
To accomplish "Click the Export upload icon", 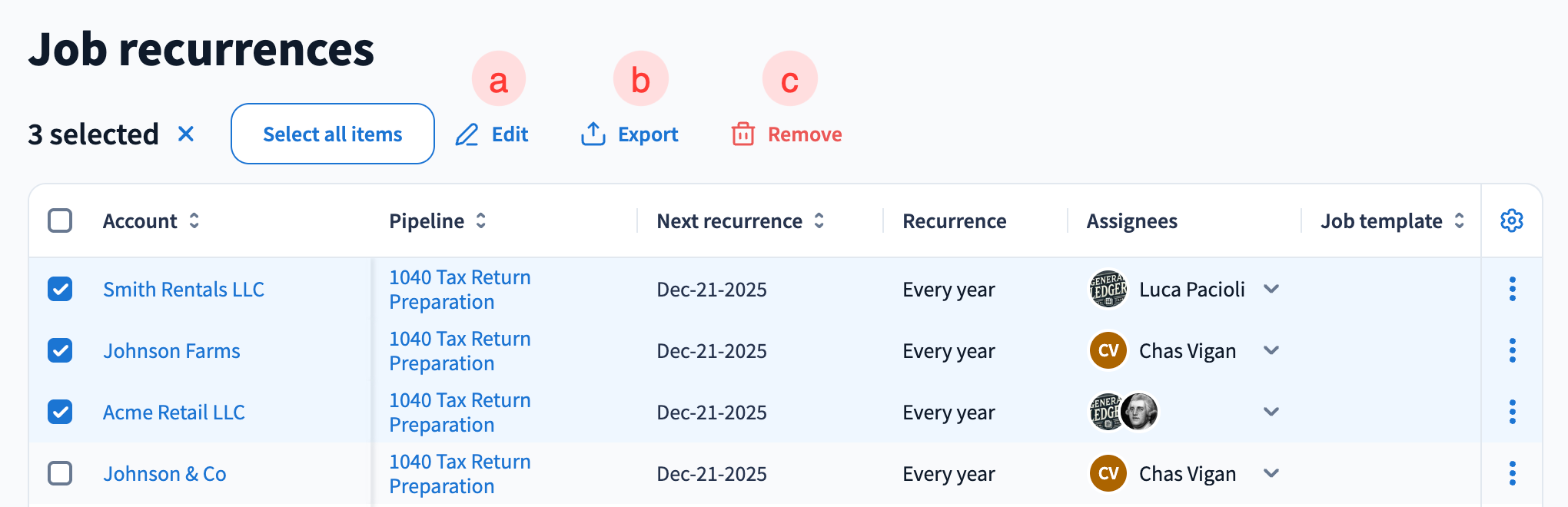I will (593, 134).
